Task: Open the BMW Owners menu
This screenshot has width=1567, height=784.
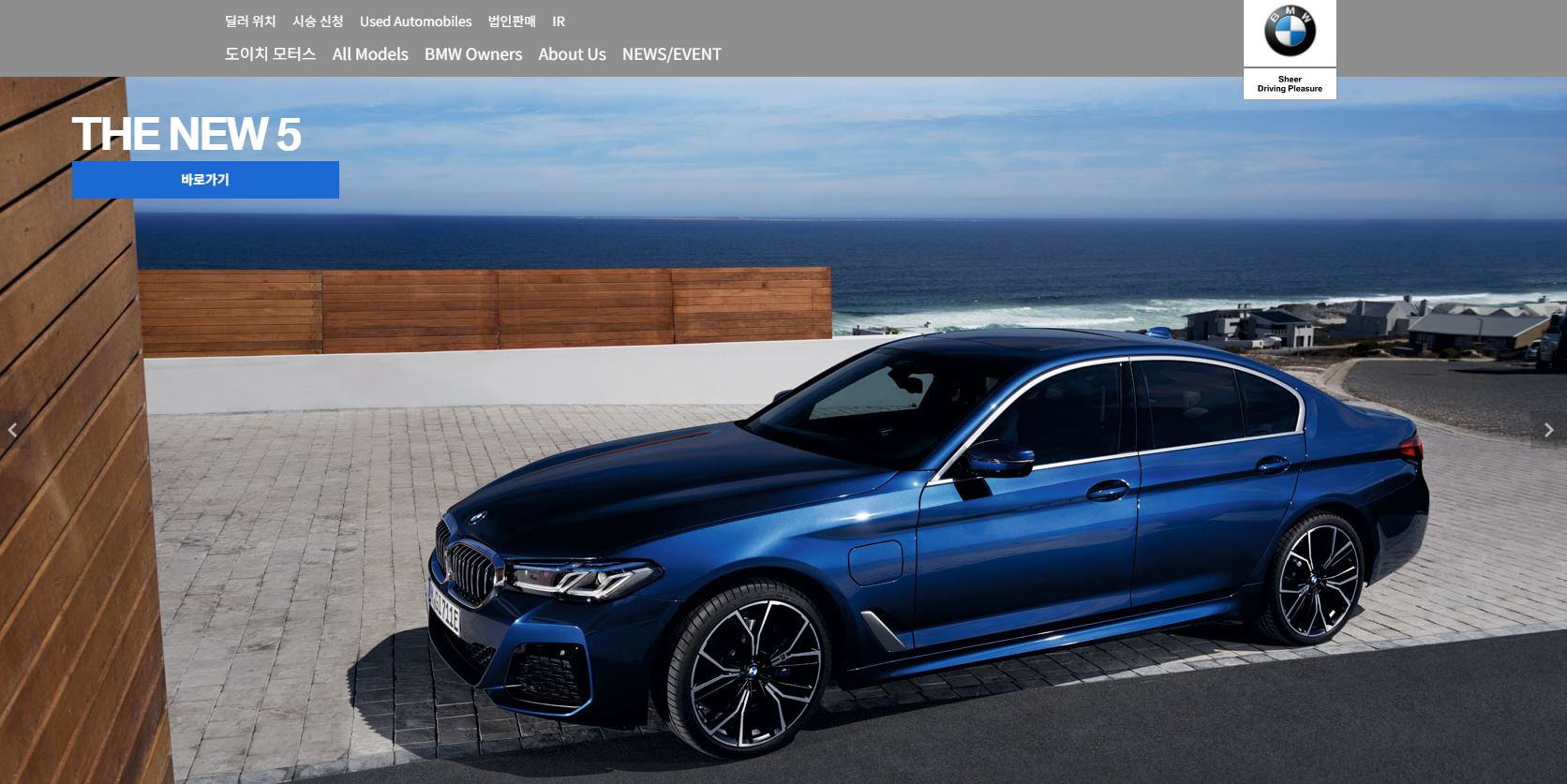Action: click(473, 53)
